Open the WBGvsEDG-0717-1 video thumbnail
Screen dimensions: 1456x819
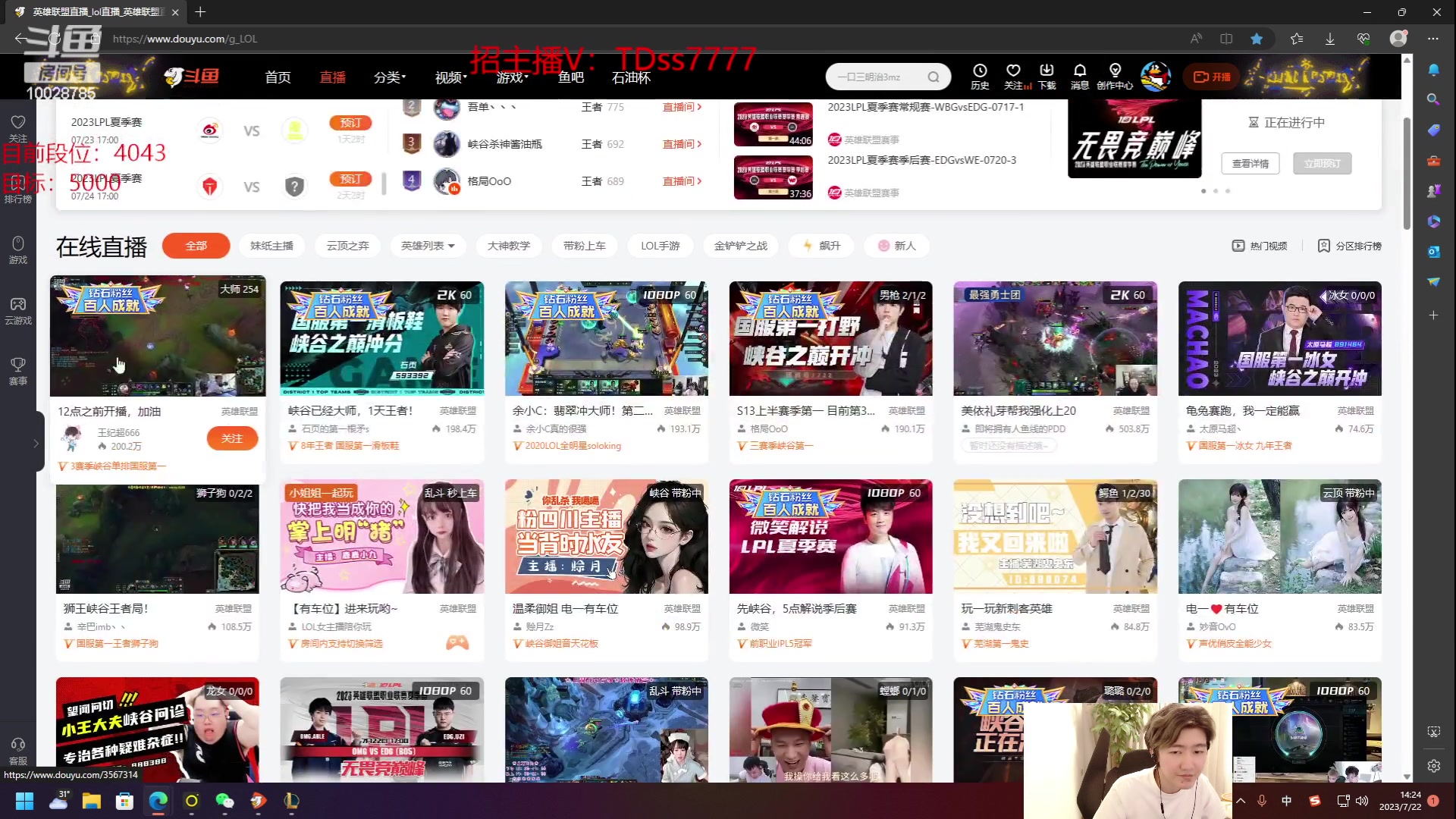[773, 124]
